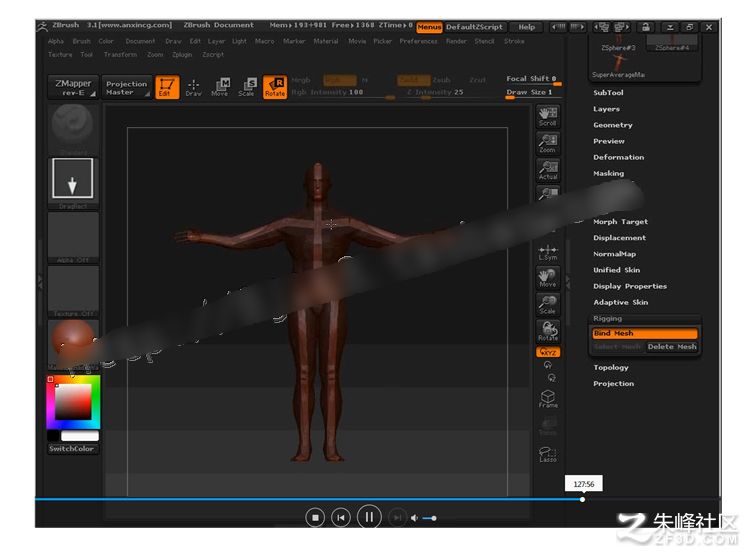
Task: Open the Zplugin menu
Action: pos(182,55)
